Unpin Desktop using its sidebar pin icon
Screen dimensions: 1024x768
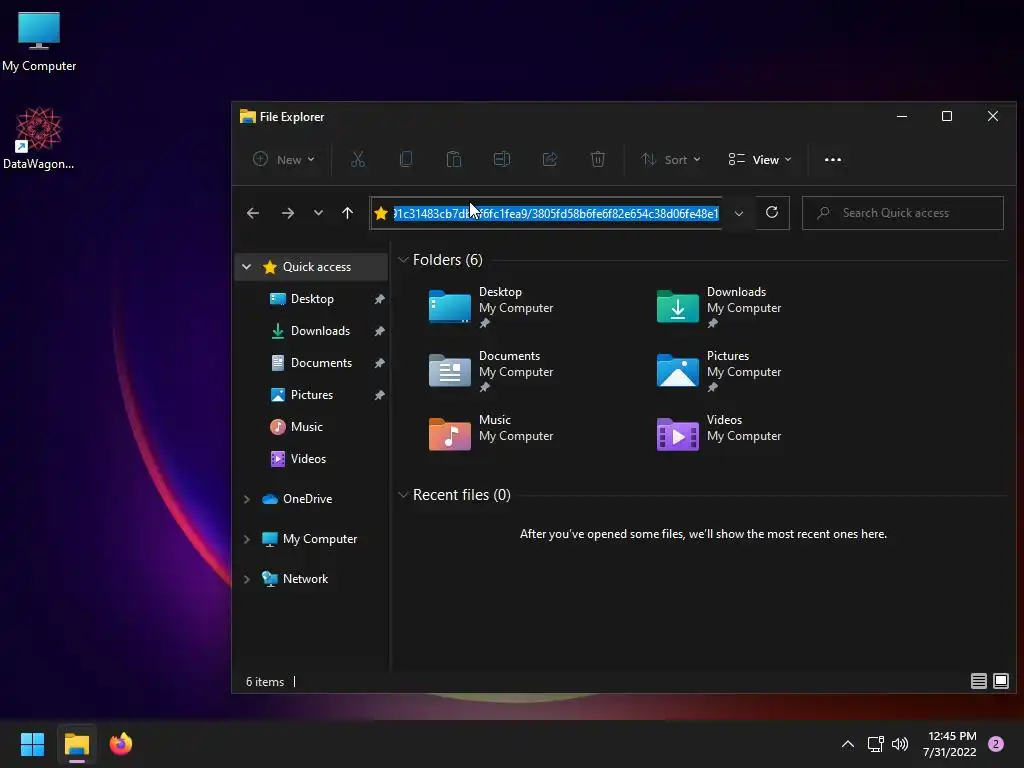click(379, 299)
